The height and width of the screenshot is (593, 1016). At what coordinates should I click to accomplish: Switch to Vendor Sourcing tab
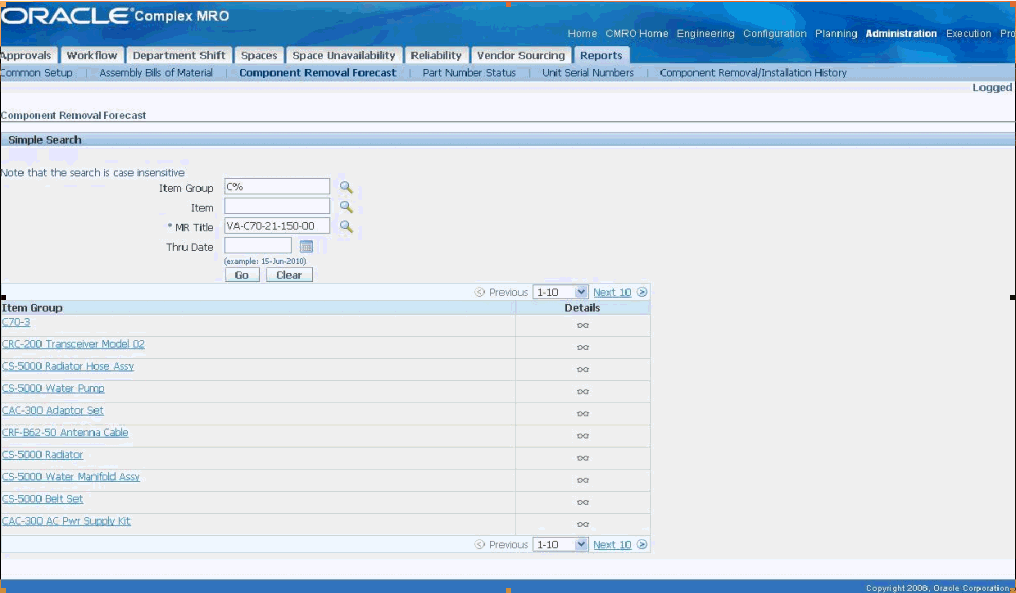coord(521,56)
